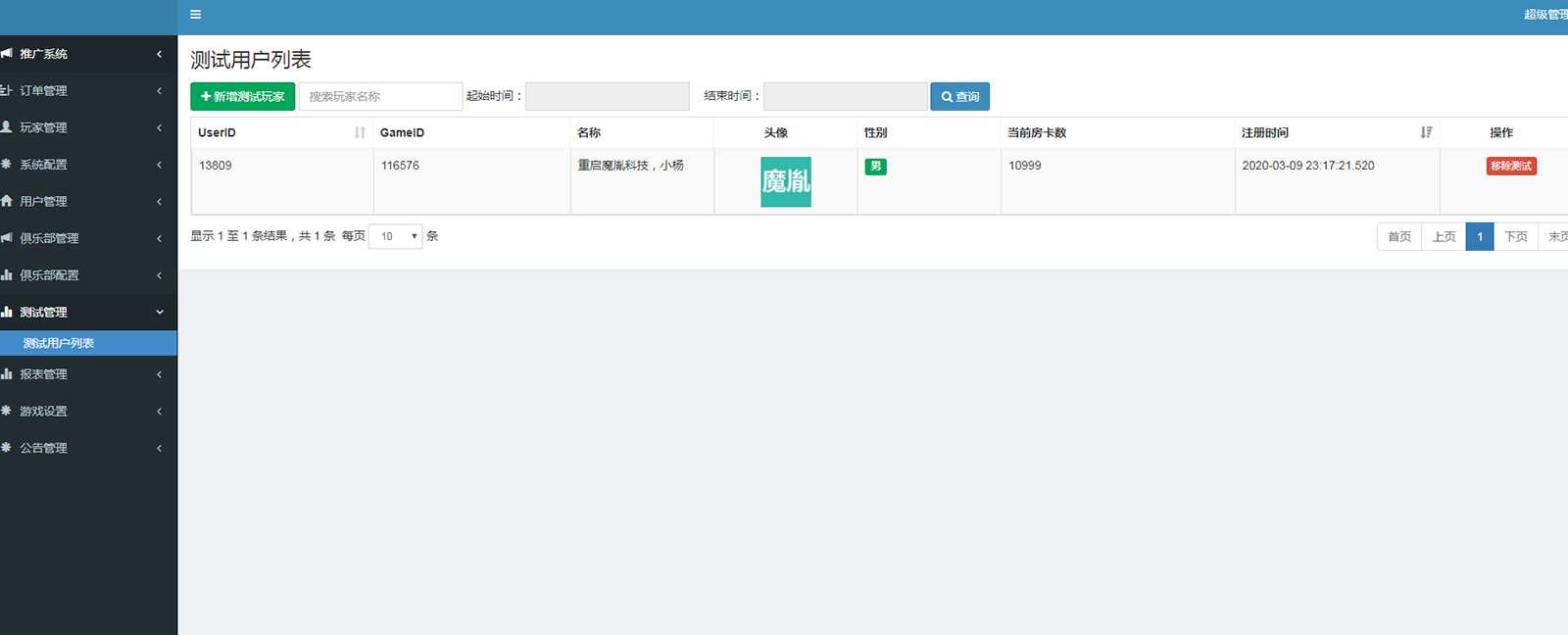1568x635 pixels.
Task: Click the 名称 column header
Action: click(x=589, y=132)
